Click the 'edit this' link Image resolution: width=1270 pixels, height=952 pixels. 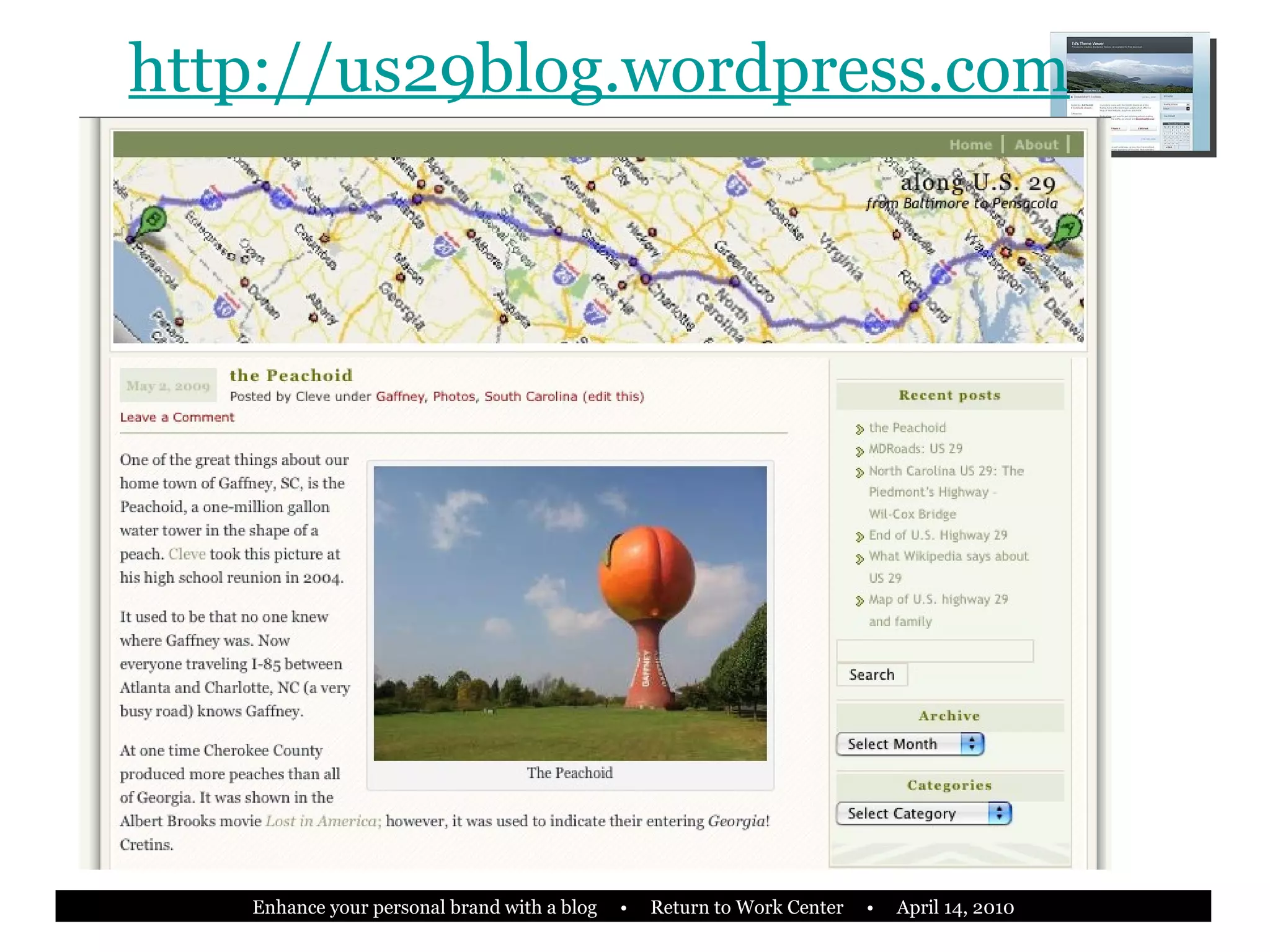[x=613, y=397]
